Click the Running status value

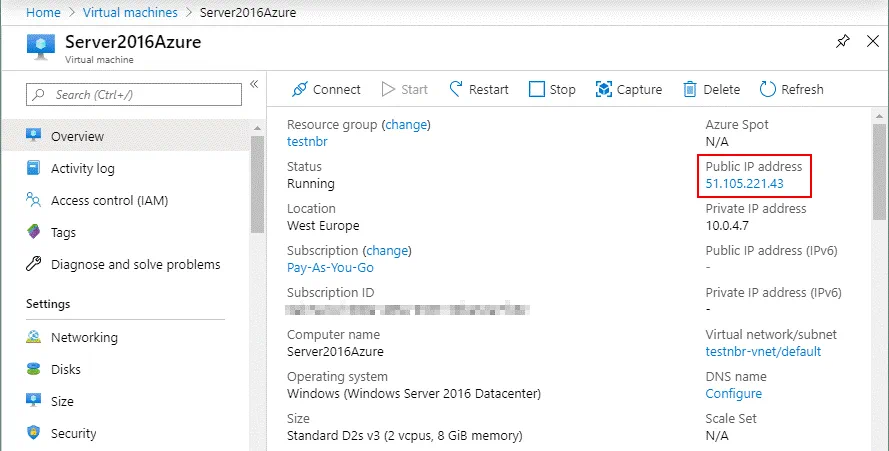point(311,184)
